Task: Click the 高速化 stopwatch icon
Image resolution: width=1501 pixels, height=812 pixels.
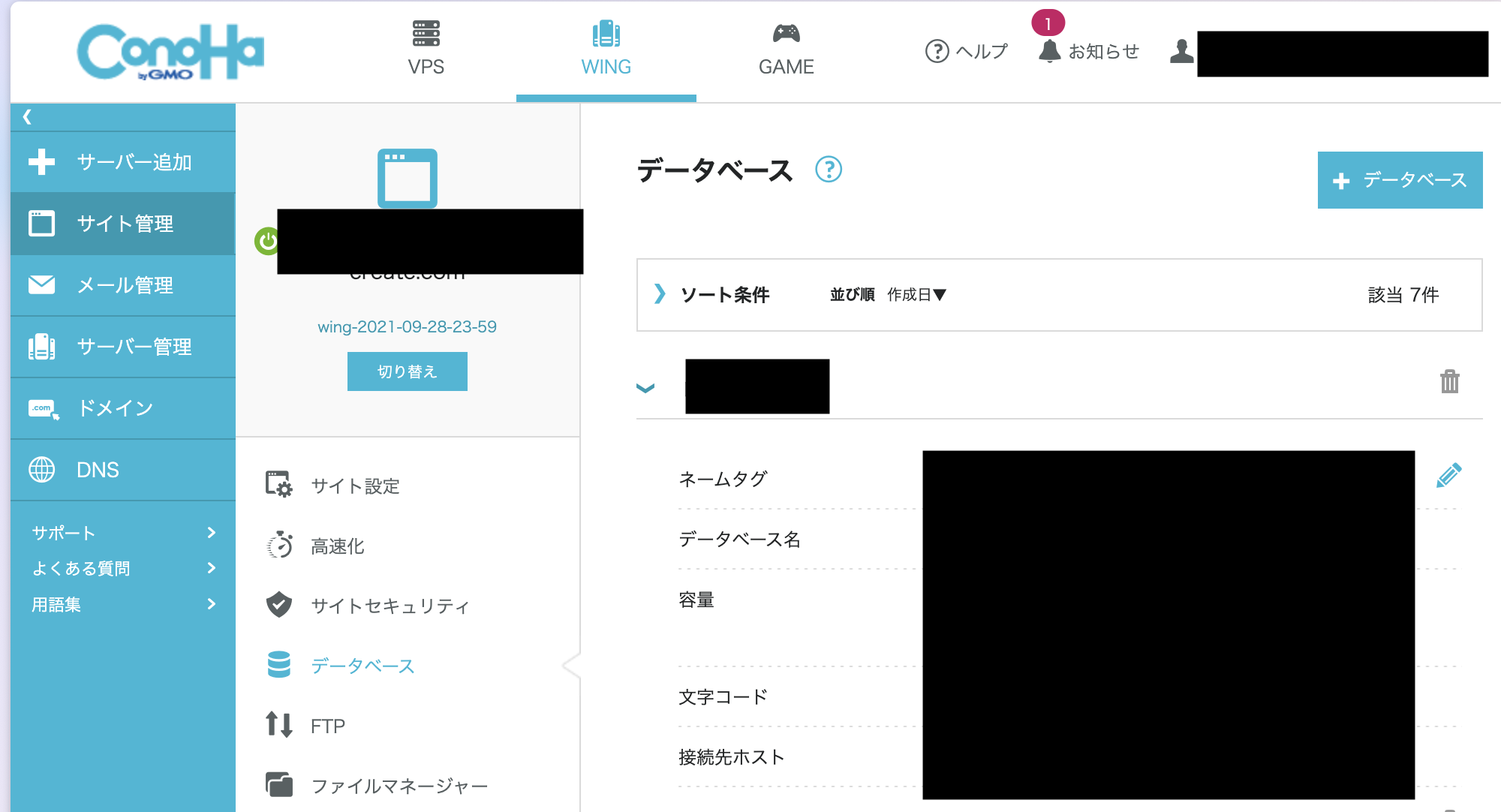Action: click(280, 545)
